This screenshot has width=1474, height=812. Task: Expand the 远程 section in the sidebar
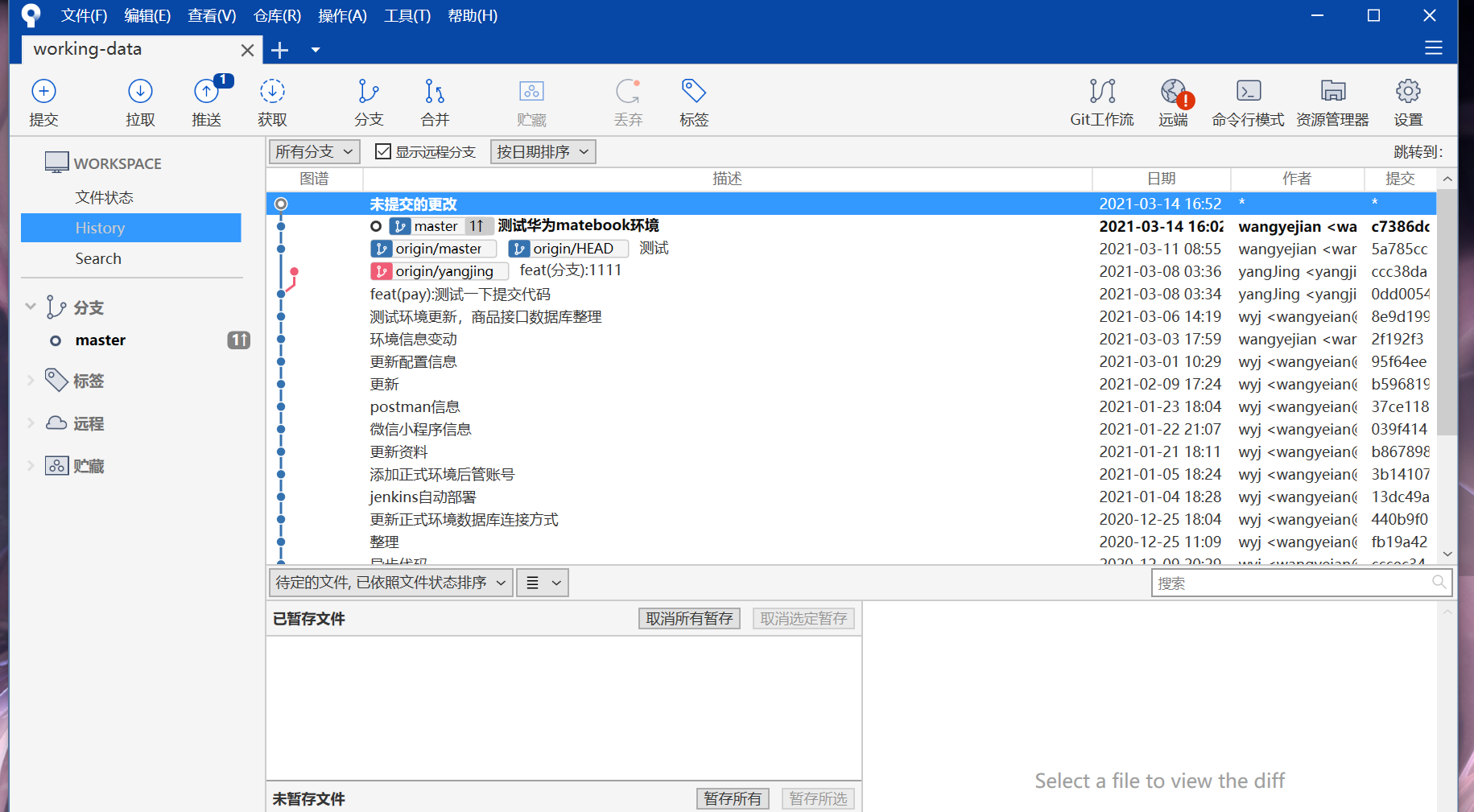tap(31, 422)
